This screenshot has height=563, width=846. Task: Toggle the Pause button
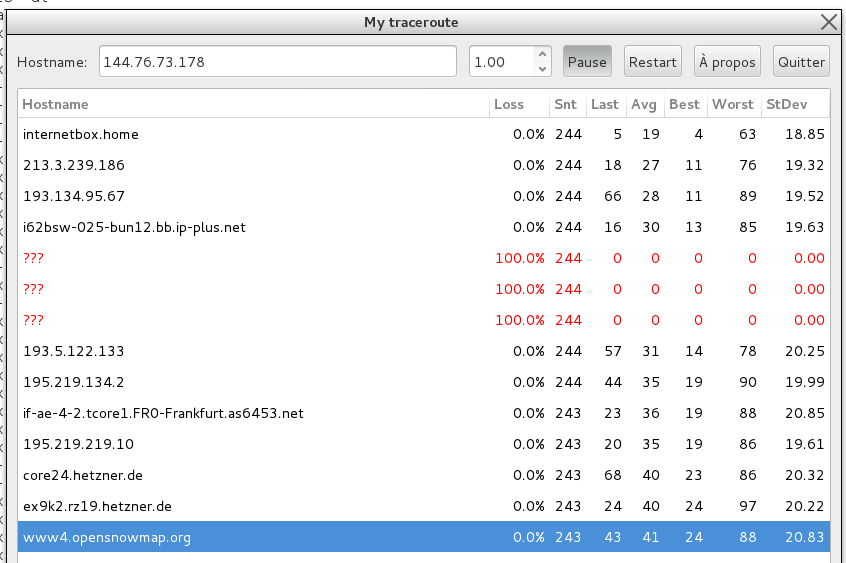587,62
